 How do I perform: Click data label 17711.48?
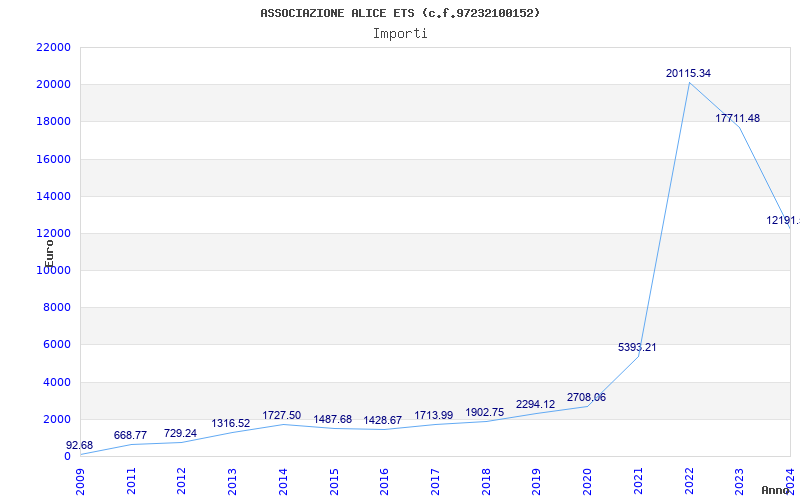click(x=737, y=118)
